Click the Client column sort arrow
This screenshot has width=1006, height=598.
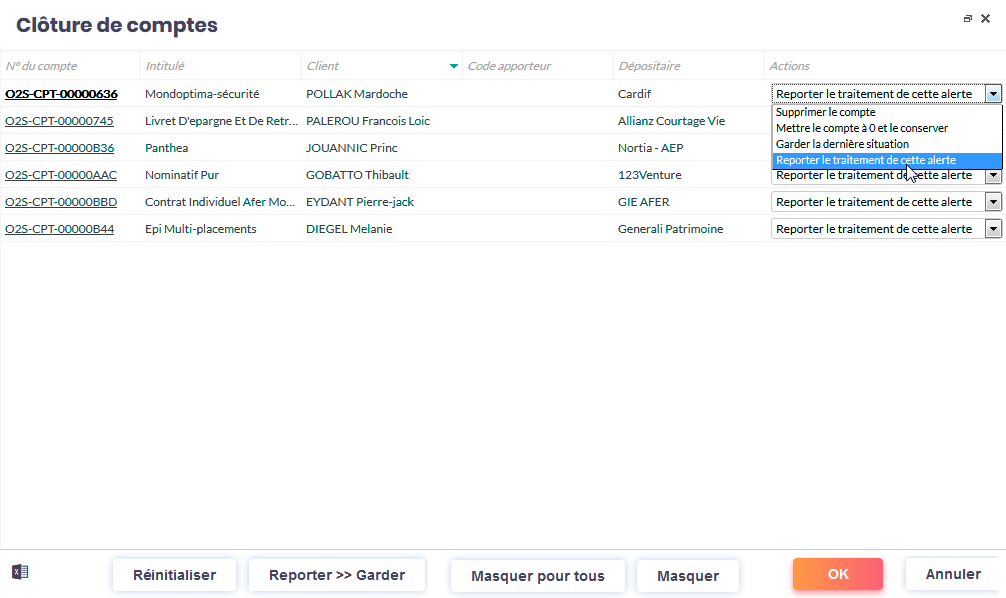tap(454, 66)
